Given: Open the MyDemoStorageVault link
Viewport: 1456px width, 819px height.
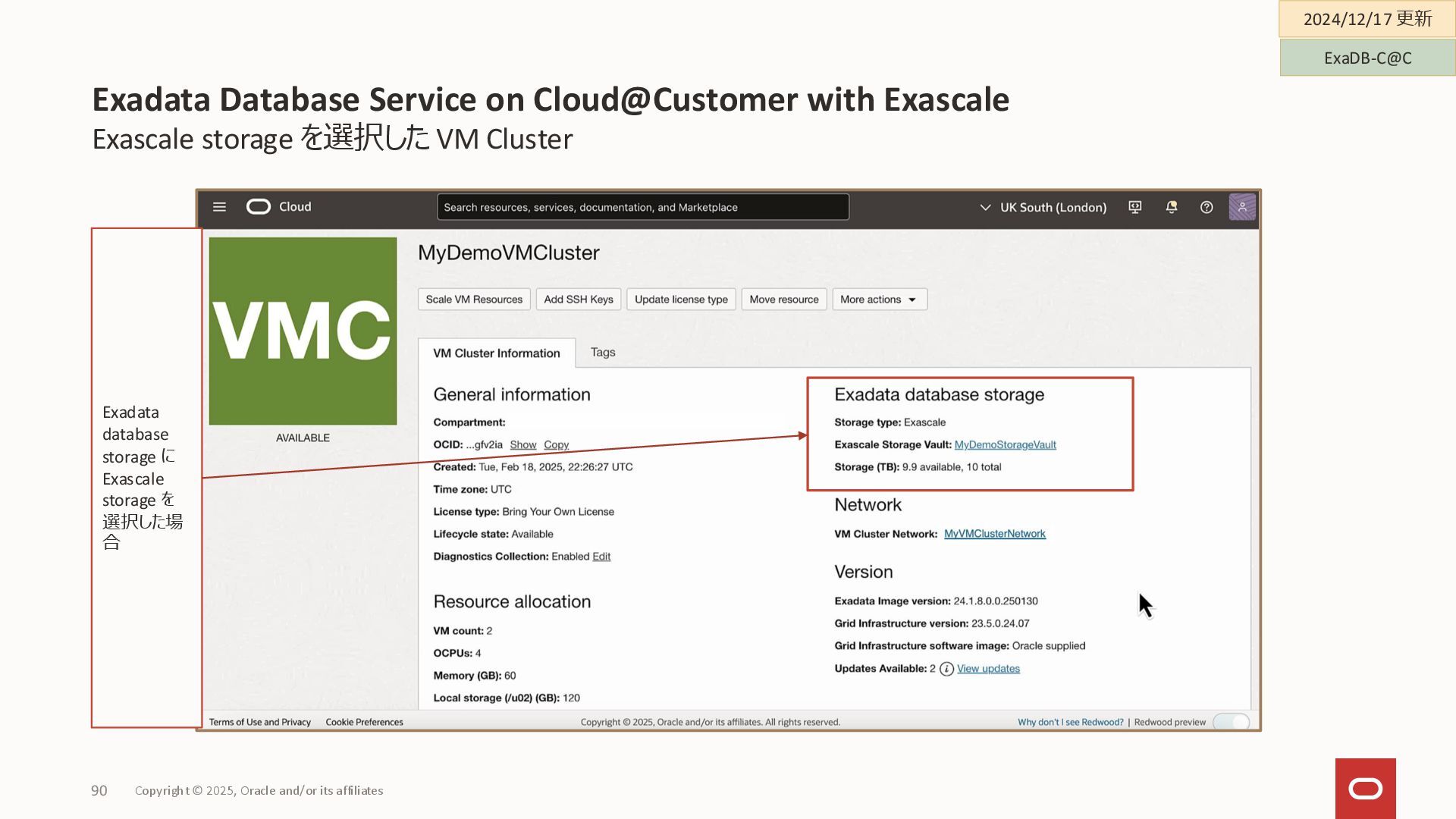Looking at the screenshot, I should (1005, 445).
